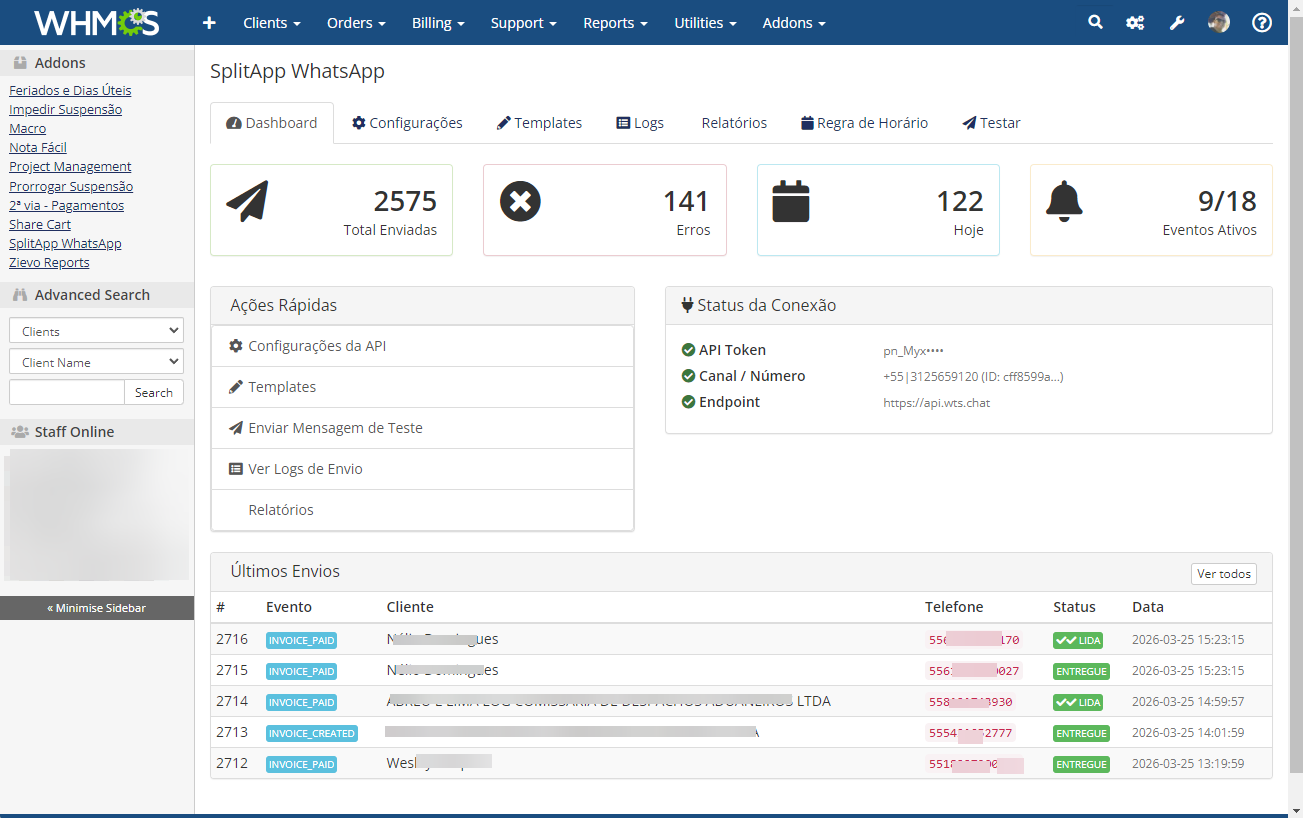1303x818 pixels.
Task: Open the search magnifier icon
Action: pos(1096,22)
